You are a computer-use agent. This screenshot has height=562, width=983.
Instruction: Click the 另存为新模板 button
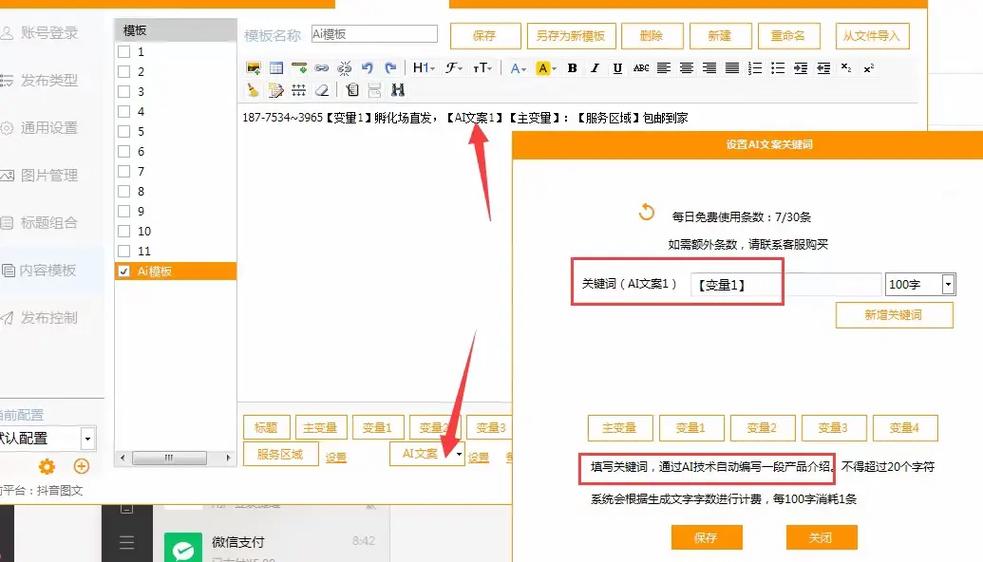click(x=570, y=36)
